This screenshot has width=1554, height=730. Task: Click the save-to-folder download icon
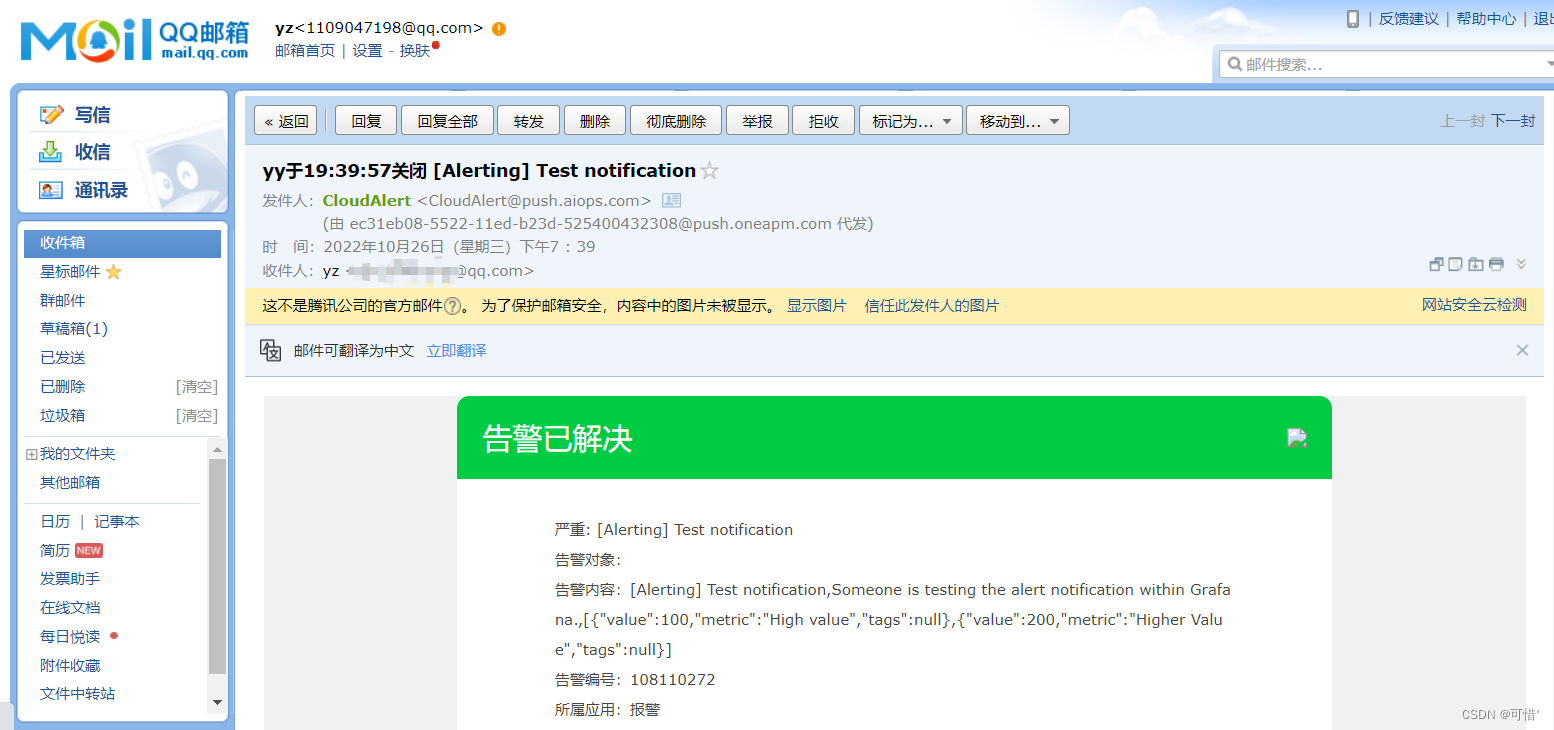1476,264
